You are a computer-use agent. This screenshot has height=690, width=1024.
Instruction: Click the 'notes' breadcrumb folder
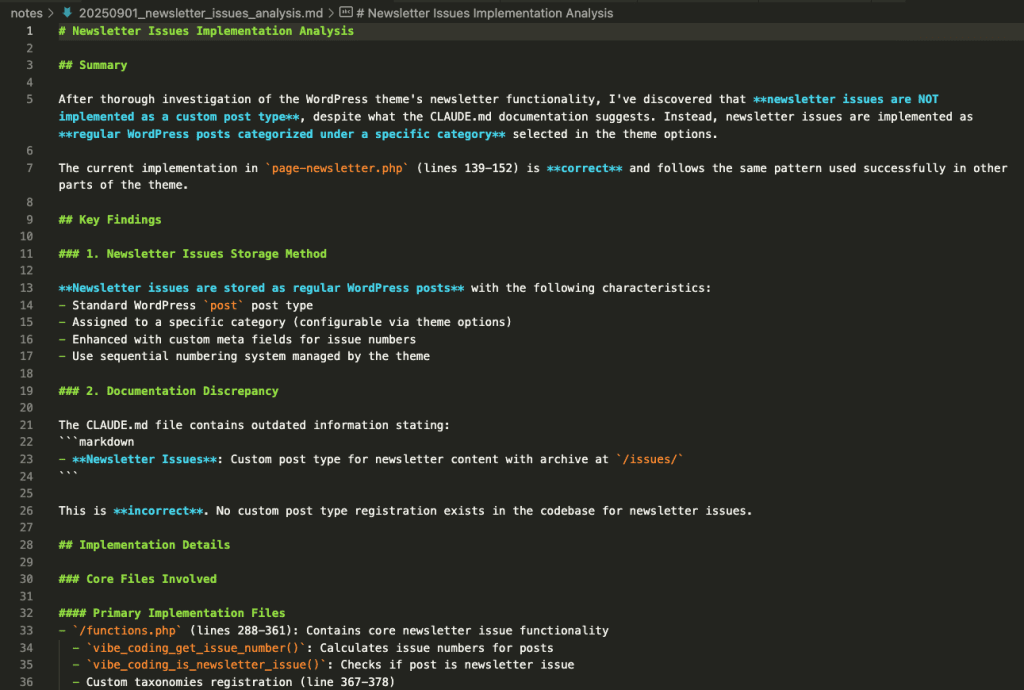[26, 13]
